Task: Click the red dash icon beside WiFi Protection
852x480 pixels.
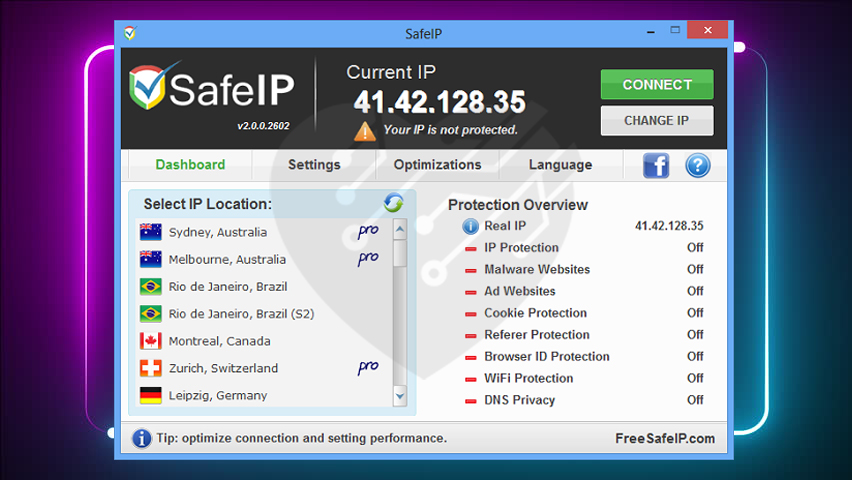Action: click(471, 379)
